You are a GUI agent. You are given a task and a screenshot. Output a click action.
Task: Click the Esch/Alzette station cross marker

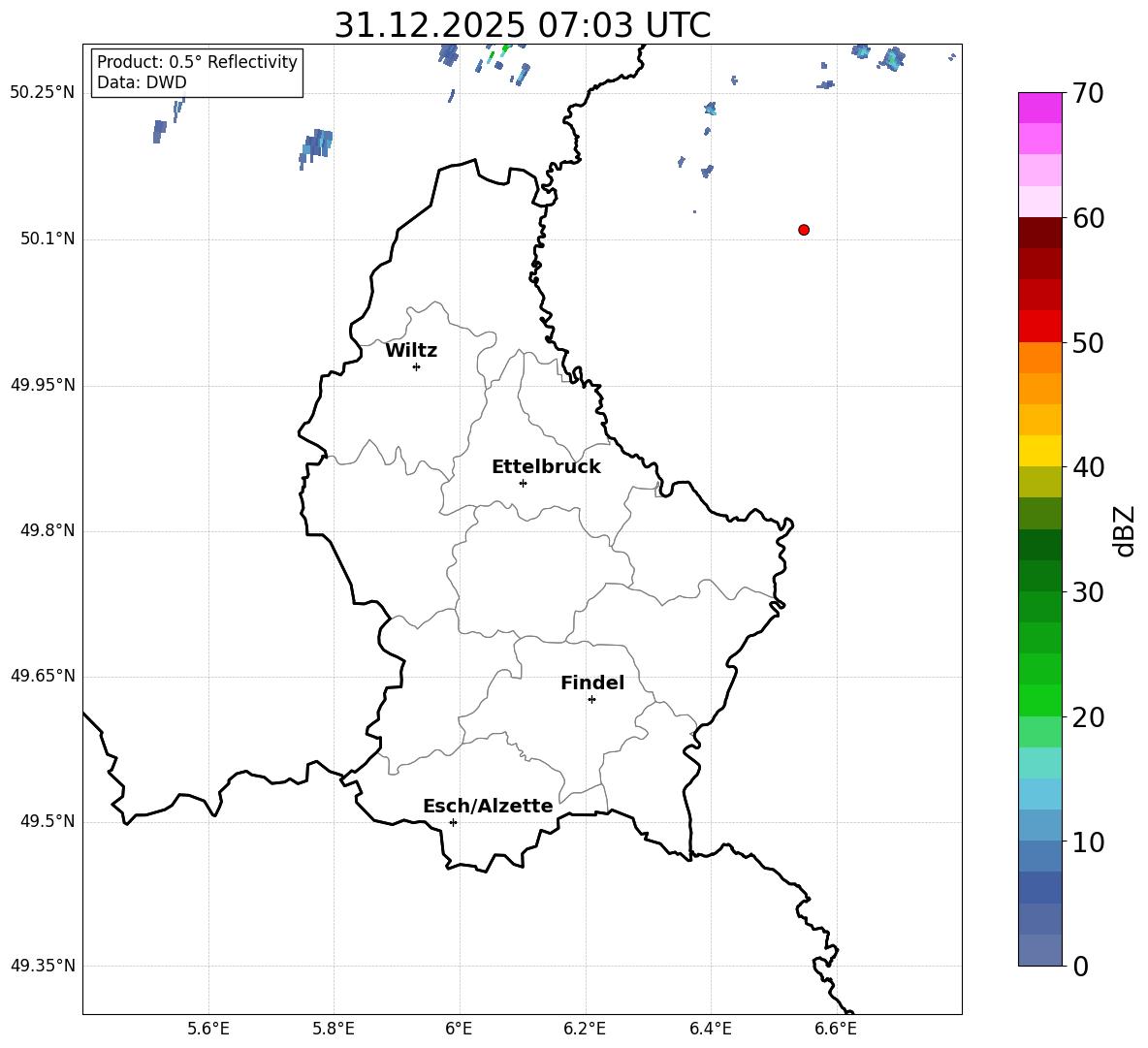pos(453,822)
